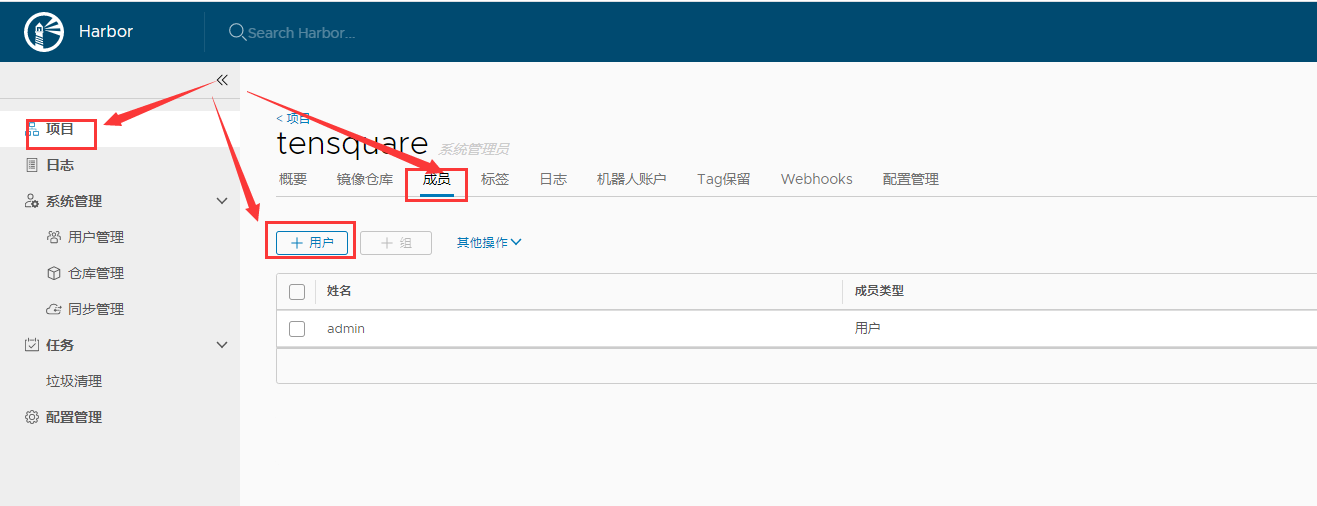Check the checkbox for the admin row

tap(297, 328)
